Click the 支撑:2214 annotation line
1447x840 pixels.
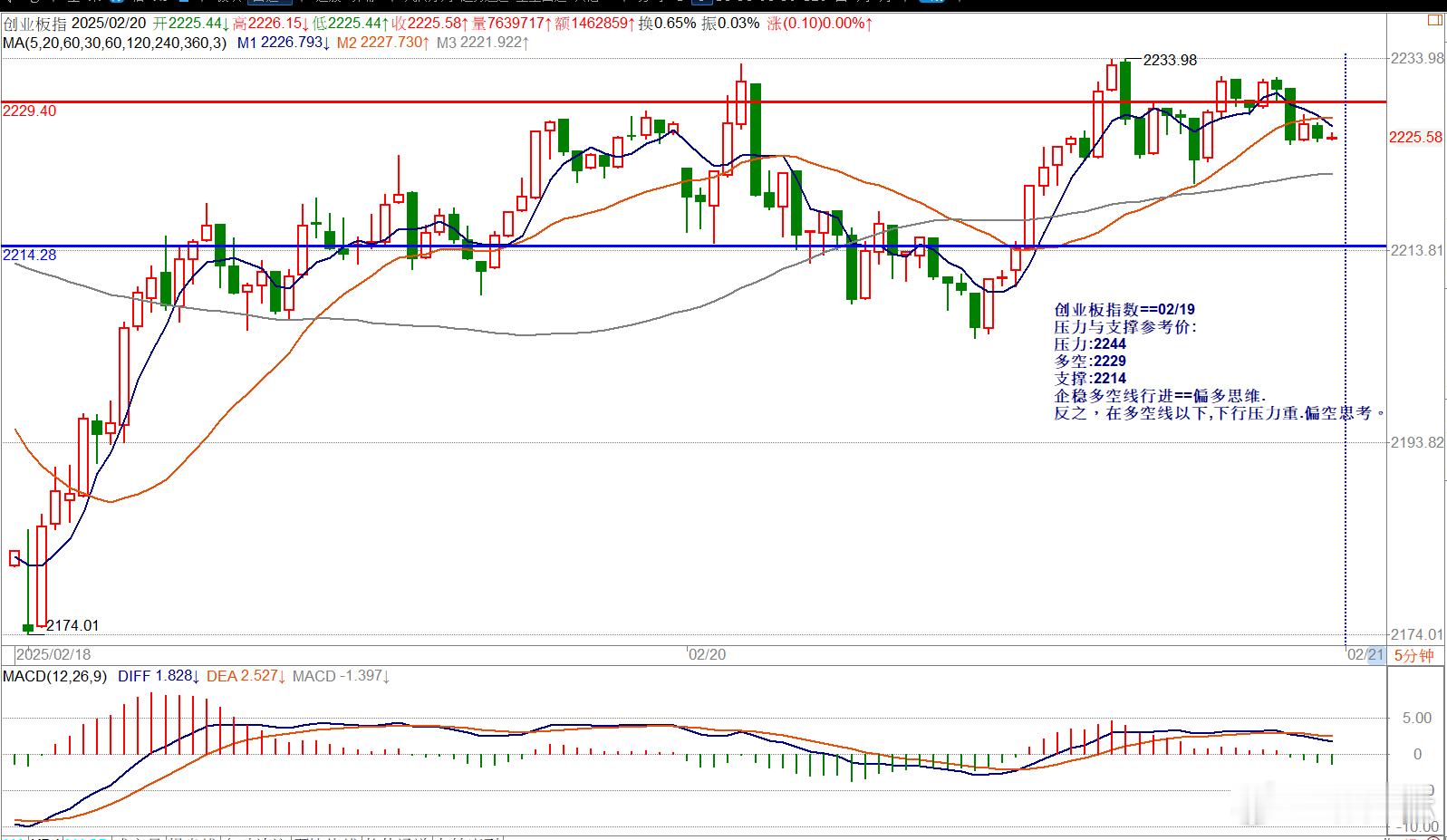point(1090,379)
